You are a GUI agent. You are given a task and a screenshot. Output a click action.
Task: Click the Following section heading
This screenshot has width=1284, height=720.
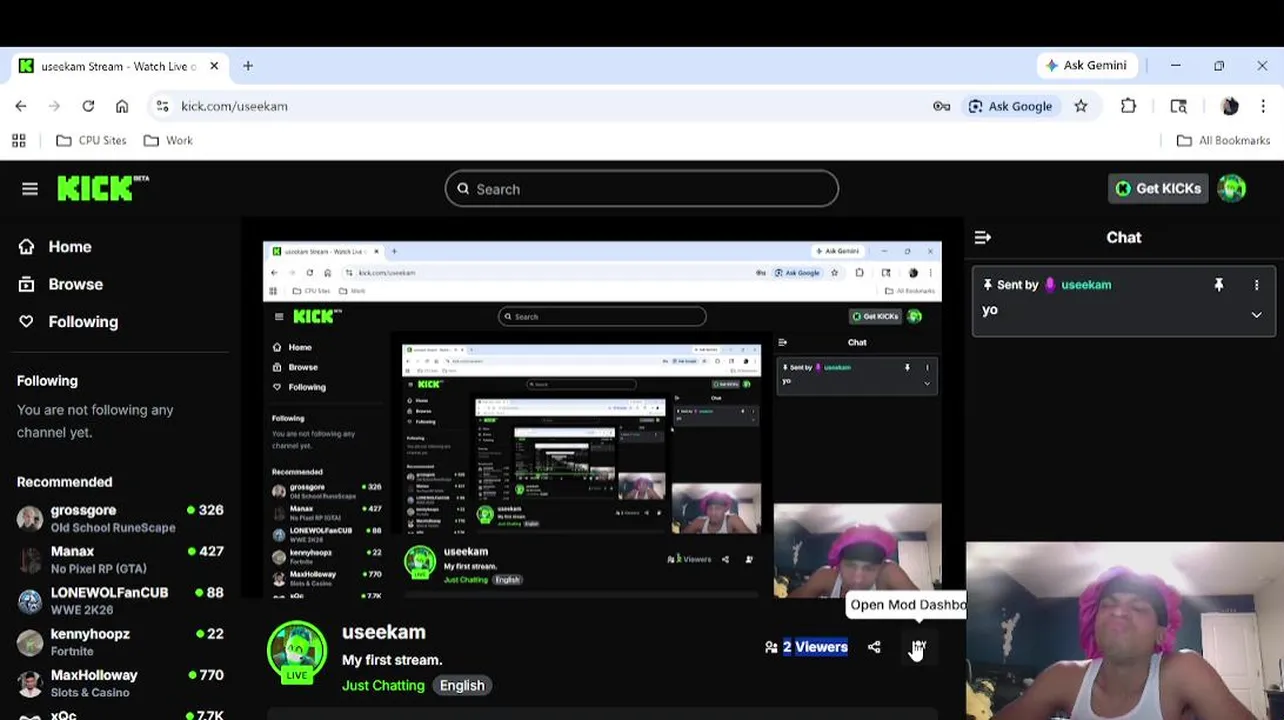[47, 381]
